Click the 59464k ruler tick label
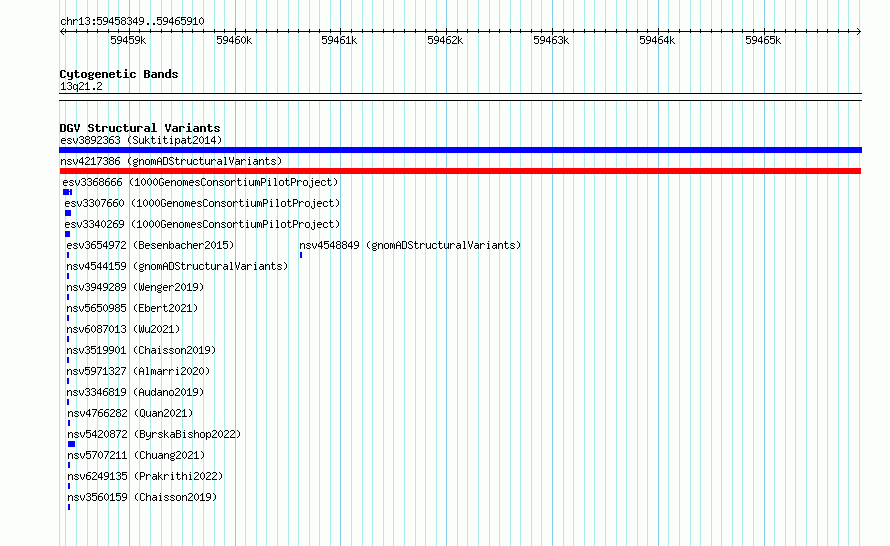 coord(657,40)
